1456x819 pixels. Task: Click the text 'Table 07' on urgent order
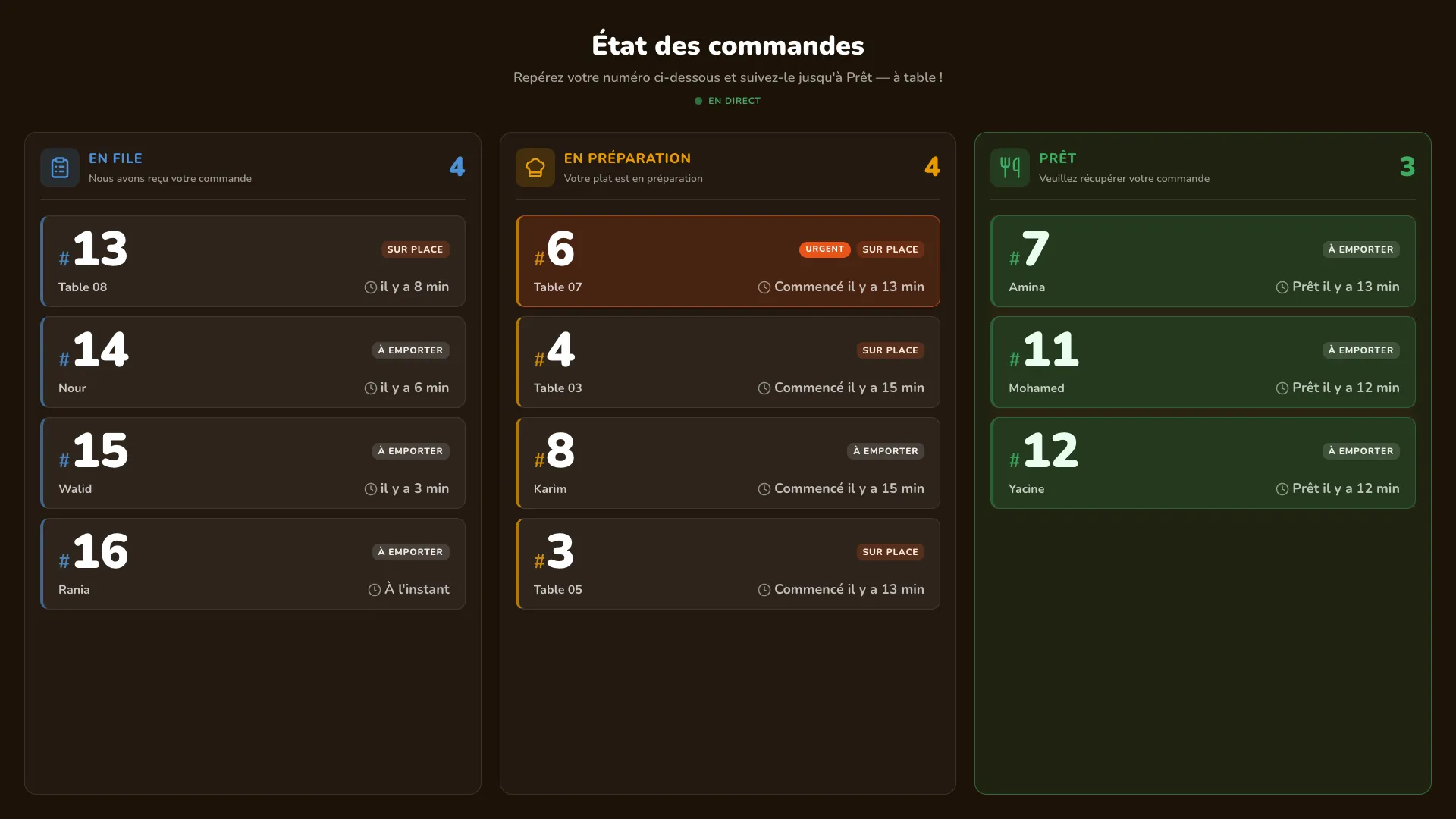(x=557, y=287)
